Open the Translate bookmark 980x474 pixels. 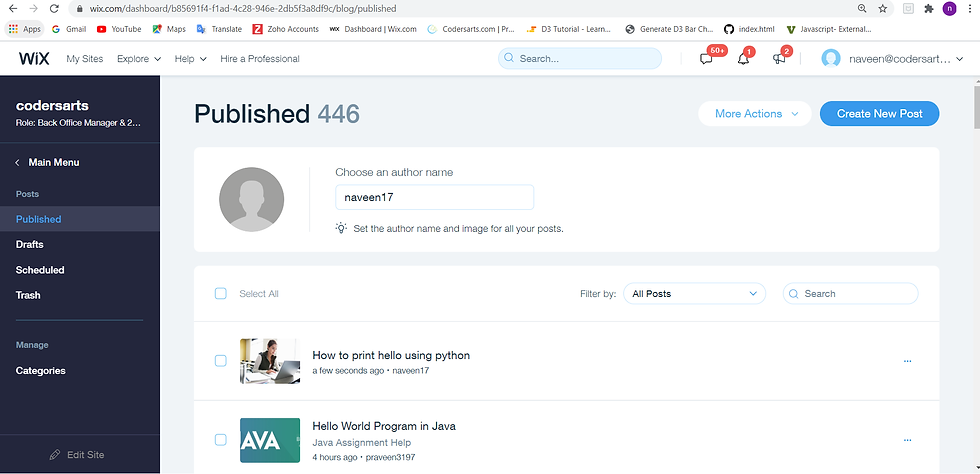(219, 29)
